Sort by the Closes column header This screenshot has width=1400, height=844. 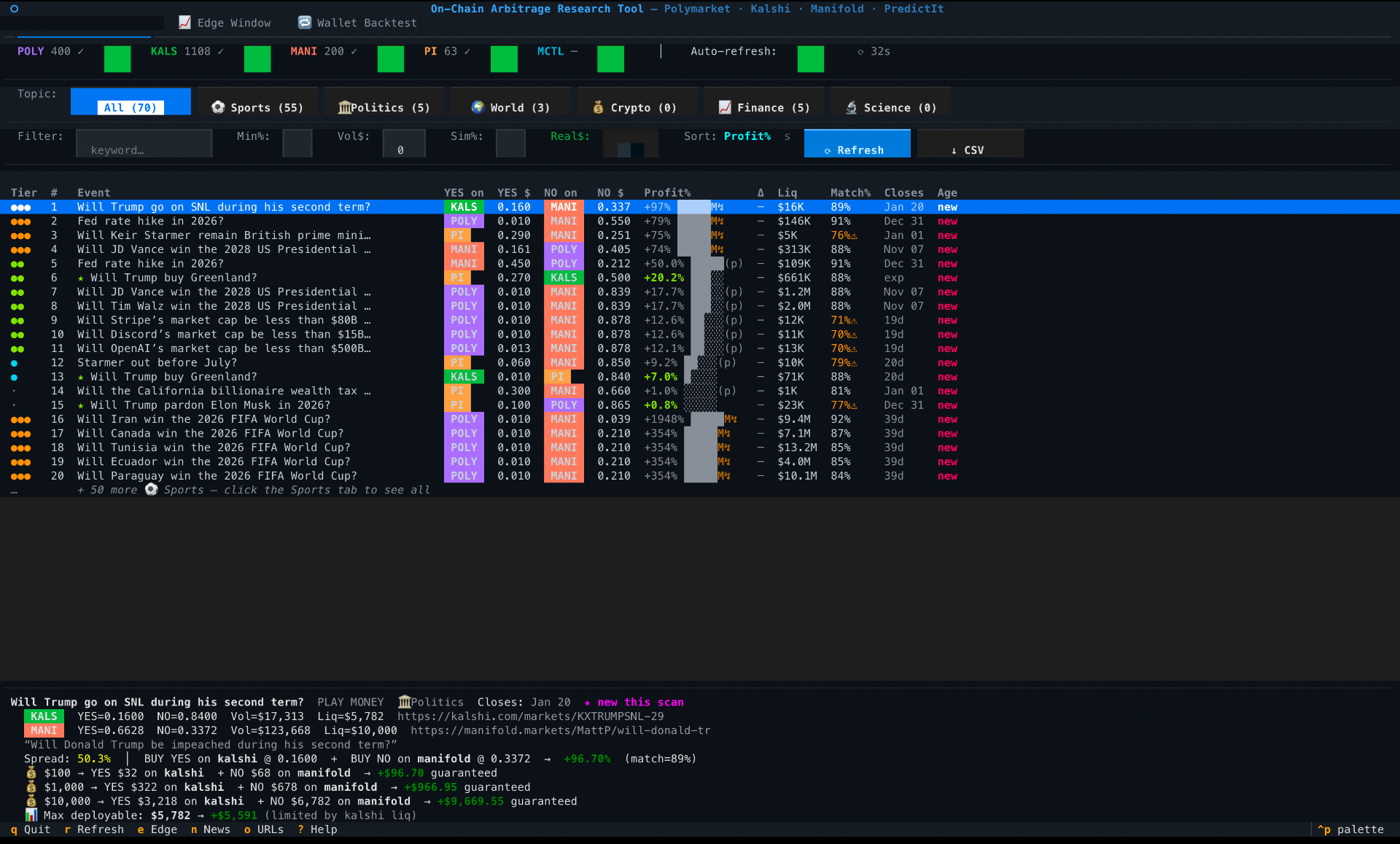[x=903, y=193]
